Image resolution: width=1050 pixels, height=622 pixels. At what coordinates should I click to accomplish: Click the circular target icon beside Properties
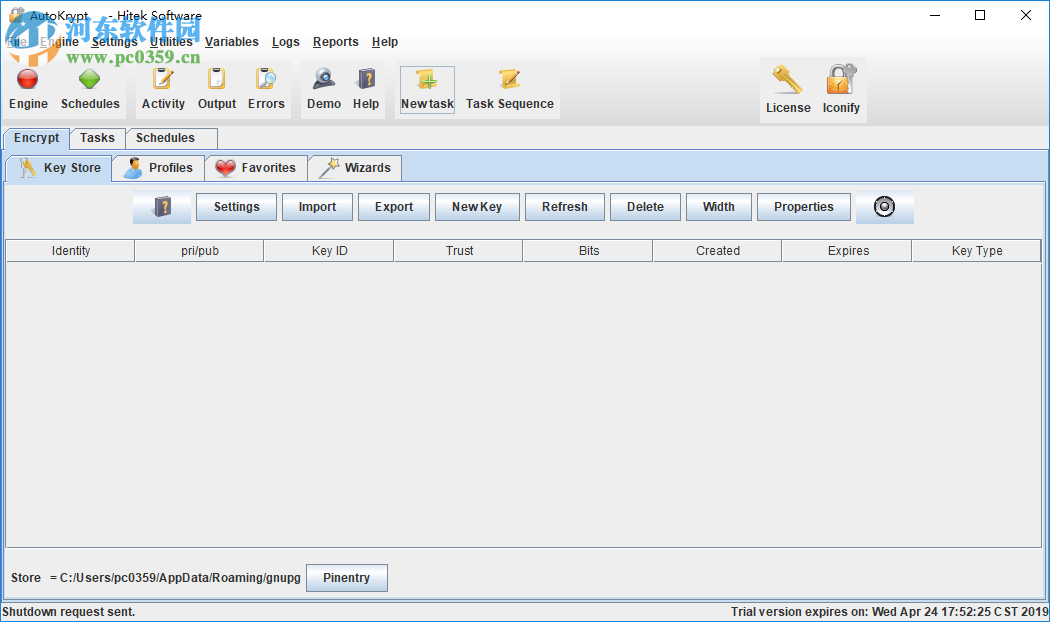(x=884, y=207)
